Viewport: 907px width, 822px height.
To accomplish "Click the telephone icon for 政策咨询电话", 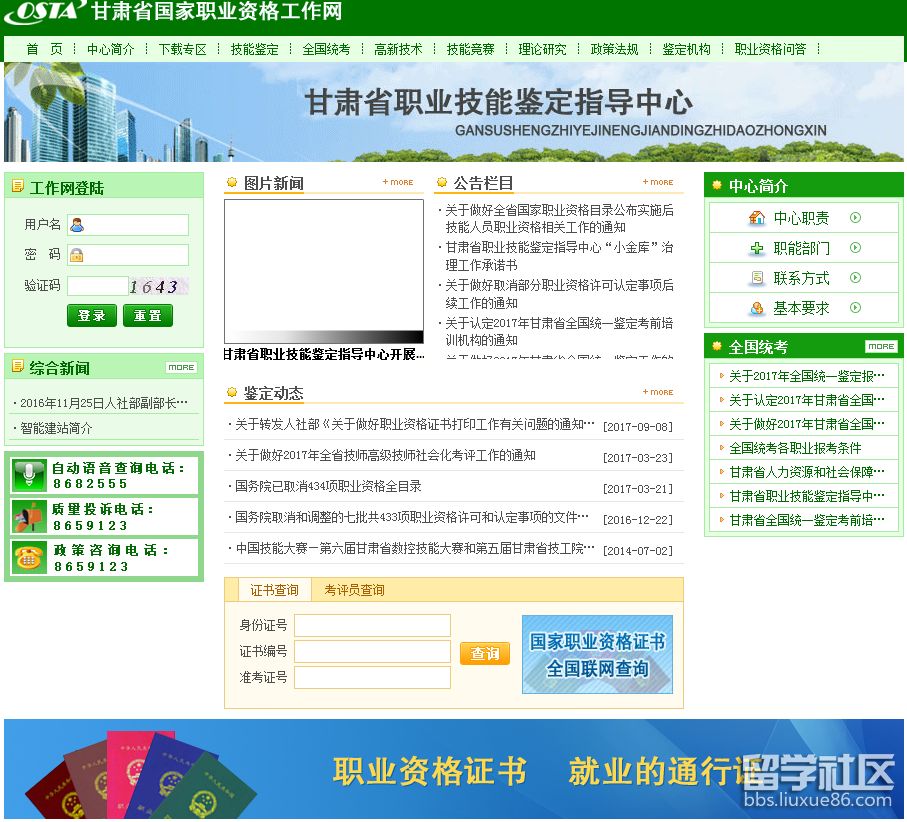I will pyautogui.click(x=29, y=557).
